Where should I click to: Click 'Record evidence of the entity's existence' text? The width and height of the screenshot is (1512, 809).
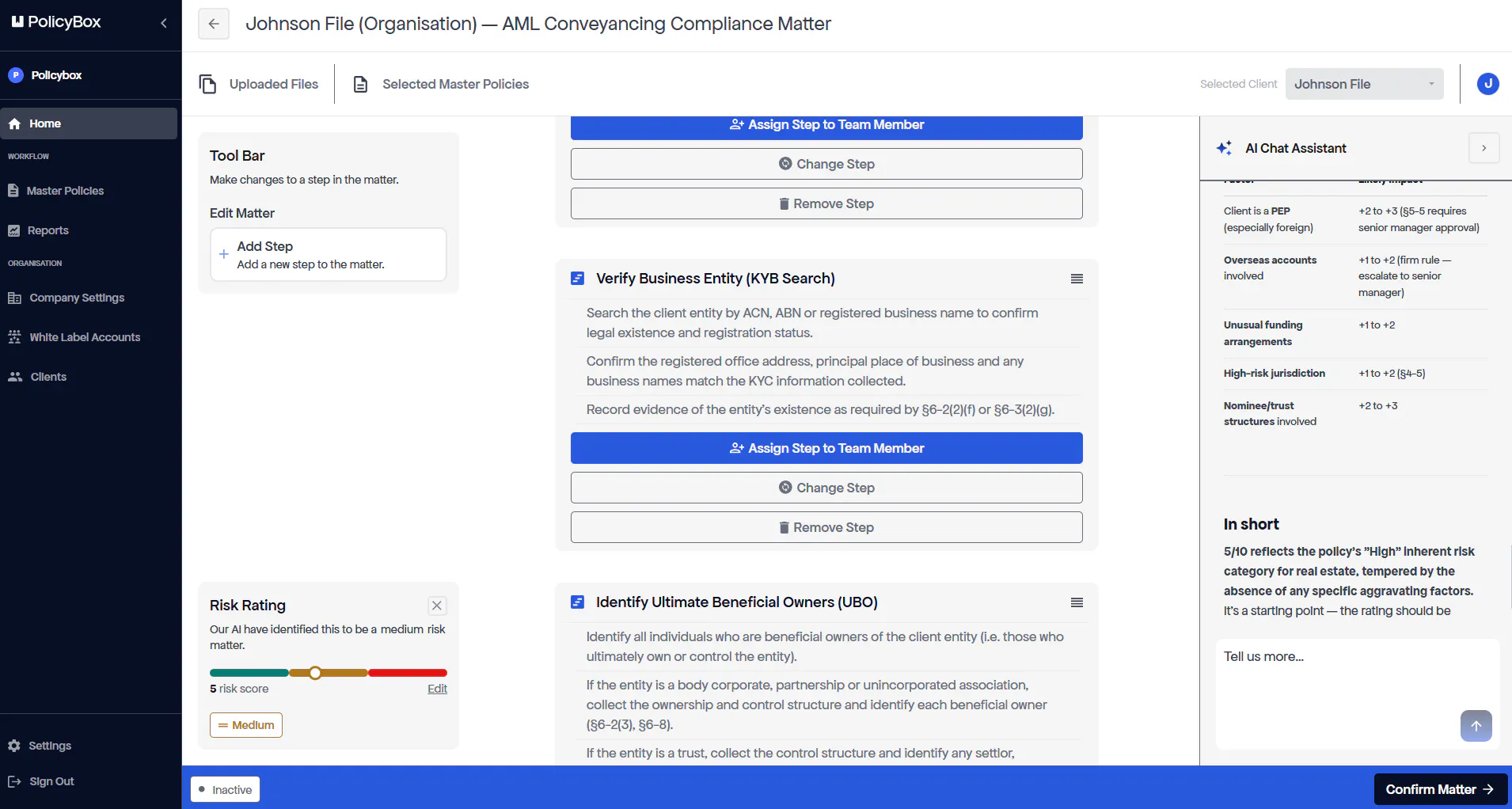(820, 409)
